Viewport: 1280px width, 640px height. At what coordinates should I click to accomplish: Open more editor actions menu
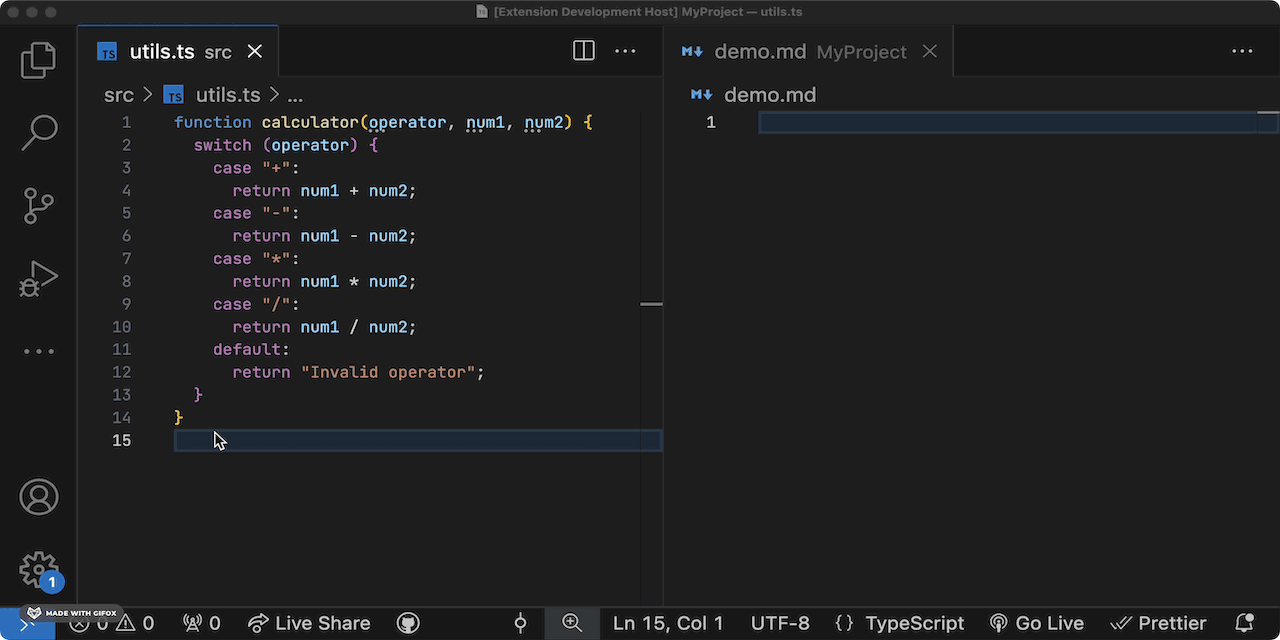625,50
